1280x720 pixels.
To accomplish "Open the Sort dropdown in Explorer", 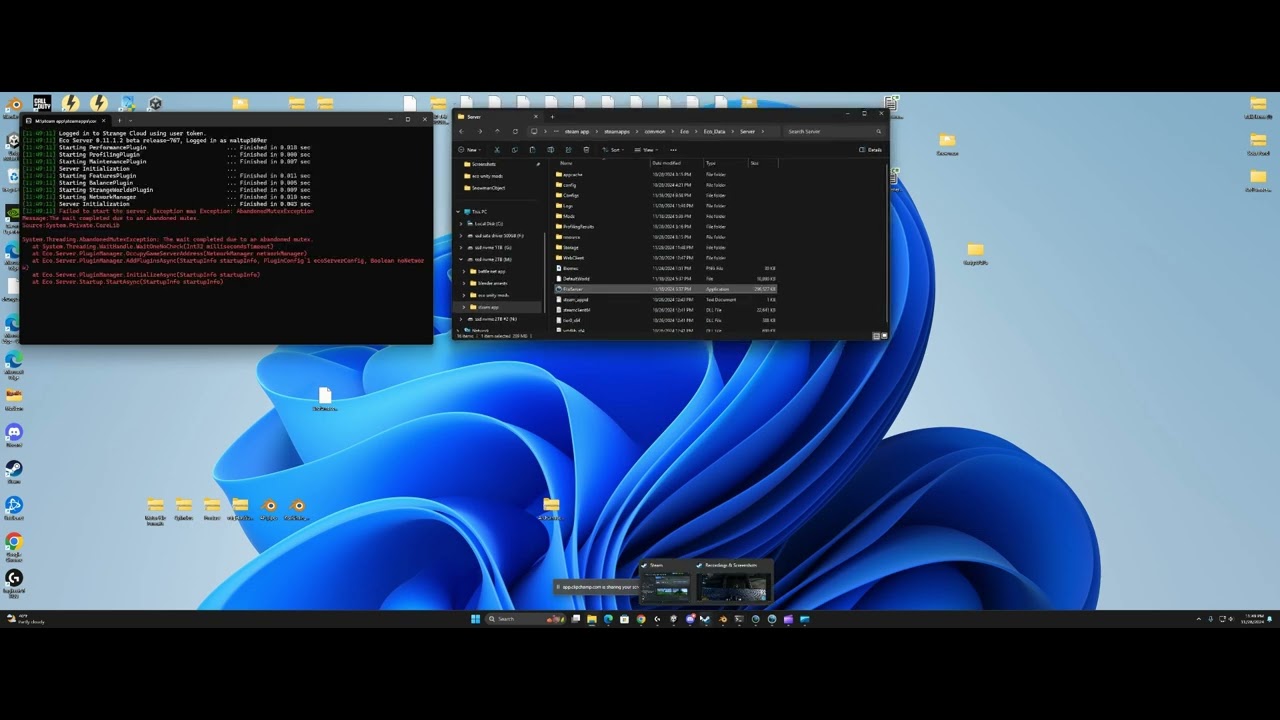I will pyautogui.click(x=614, y=150).
